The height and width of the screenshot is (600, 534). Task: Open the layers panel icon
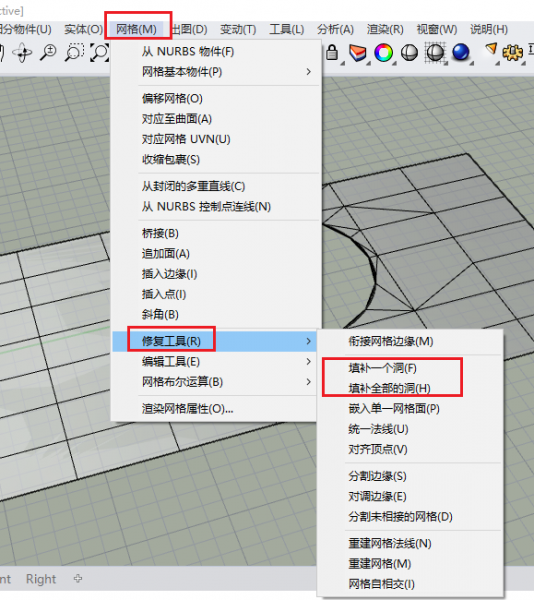coord(358,53)
